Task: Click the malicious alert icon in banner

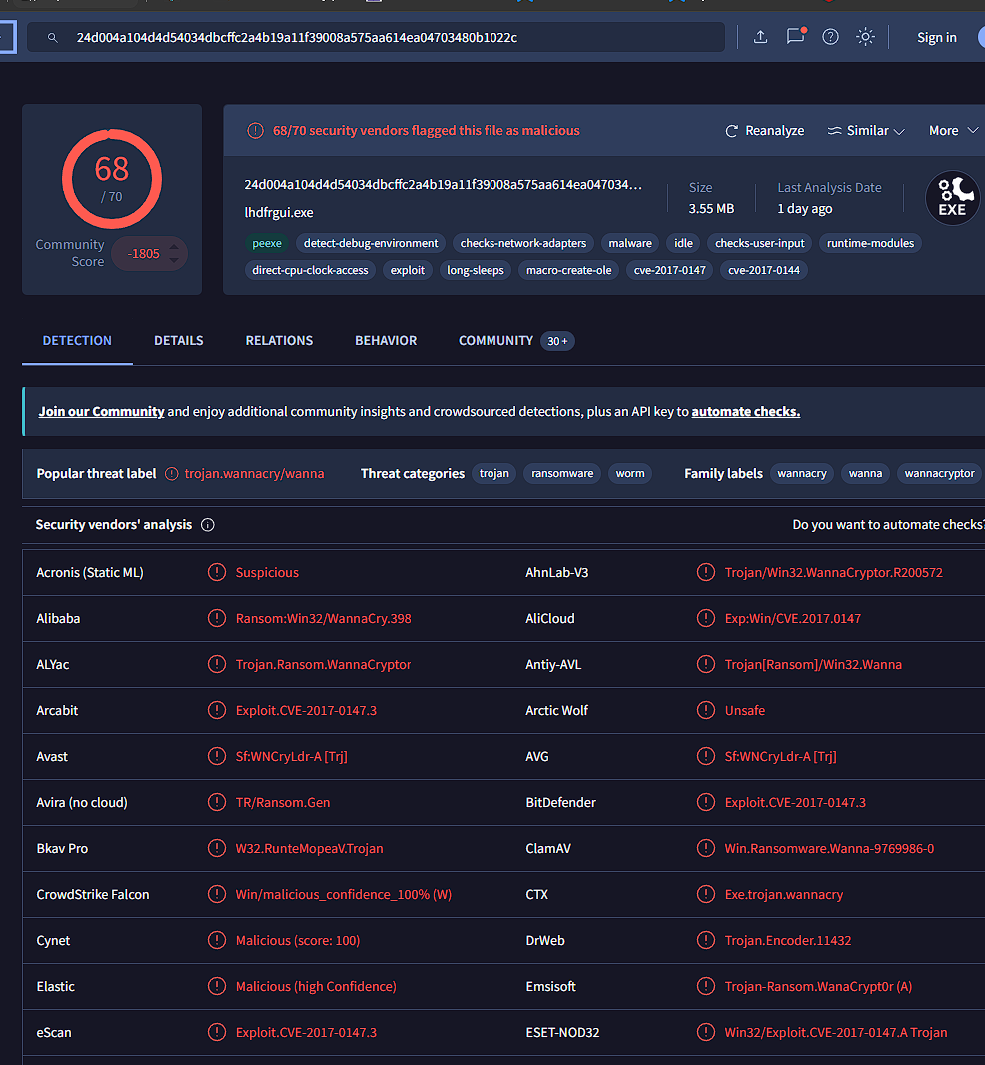Action: coord(255,130)
